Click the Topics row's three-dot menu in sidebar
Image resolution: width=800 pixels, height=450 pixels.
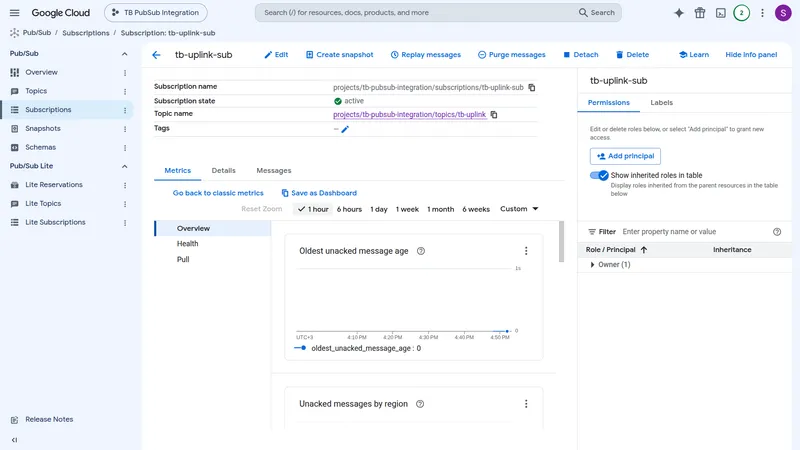[x=125, y=92]
